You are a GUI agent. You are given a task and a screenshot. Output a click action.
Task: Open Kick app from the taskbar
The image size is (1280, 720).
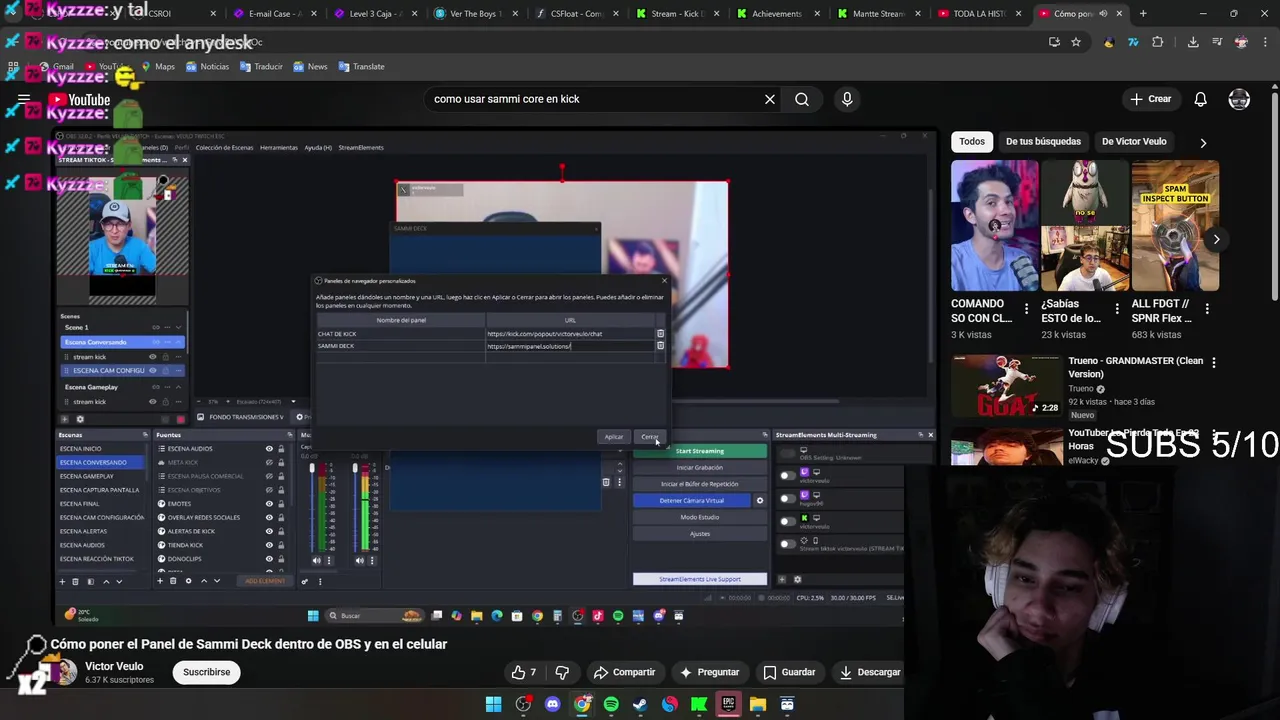(x=699, y=704)
